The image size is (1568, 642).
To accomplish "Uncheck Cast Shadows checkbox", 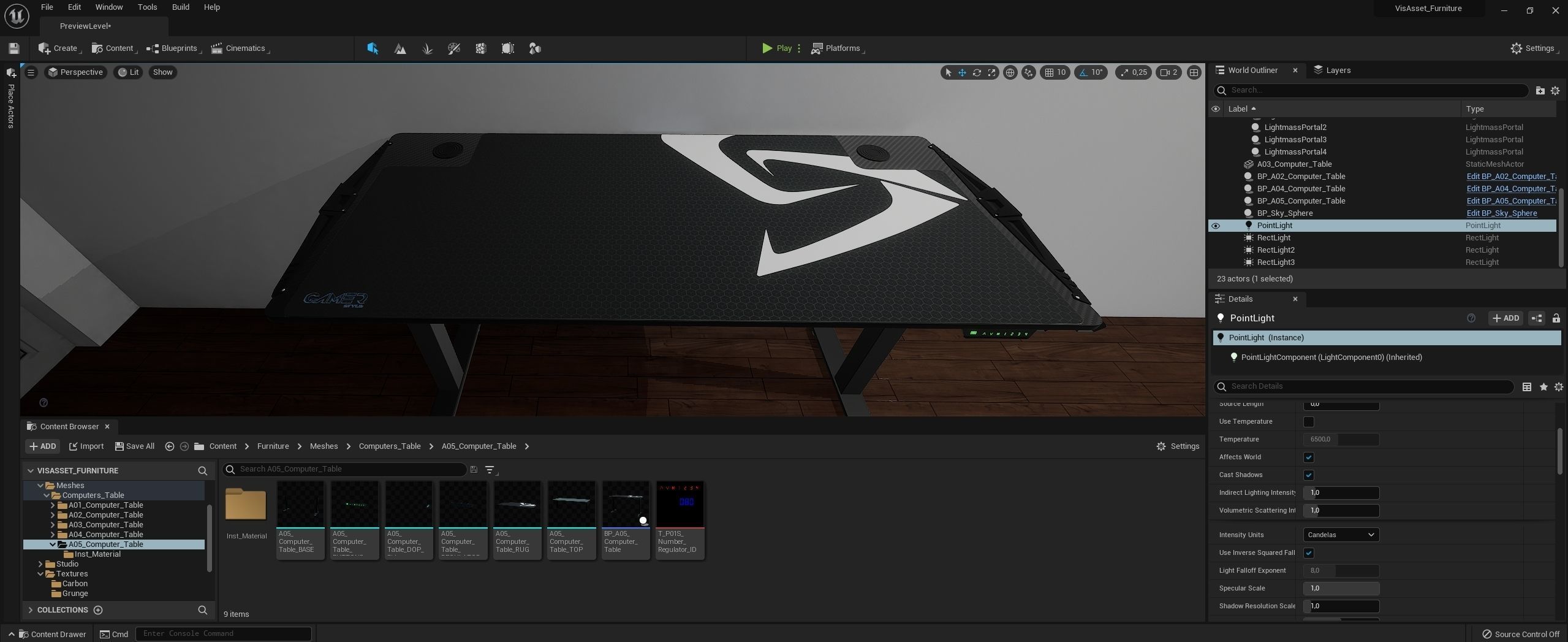I will 1309,475.
